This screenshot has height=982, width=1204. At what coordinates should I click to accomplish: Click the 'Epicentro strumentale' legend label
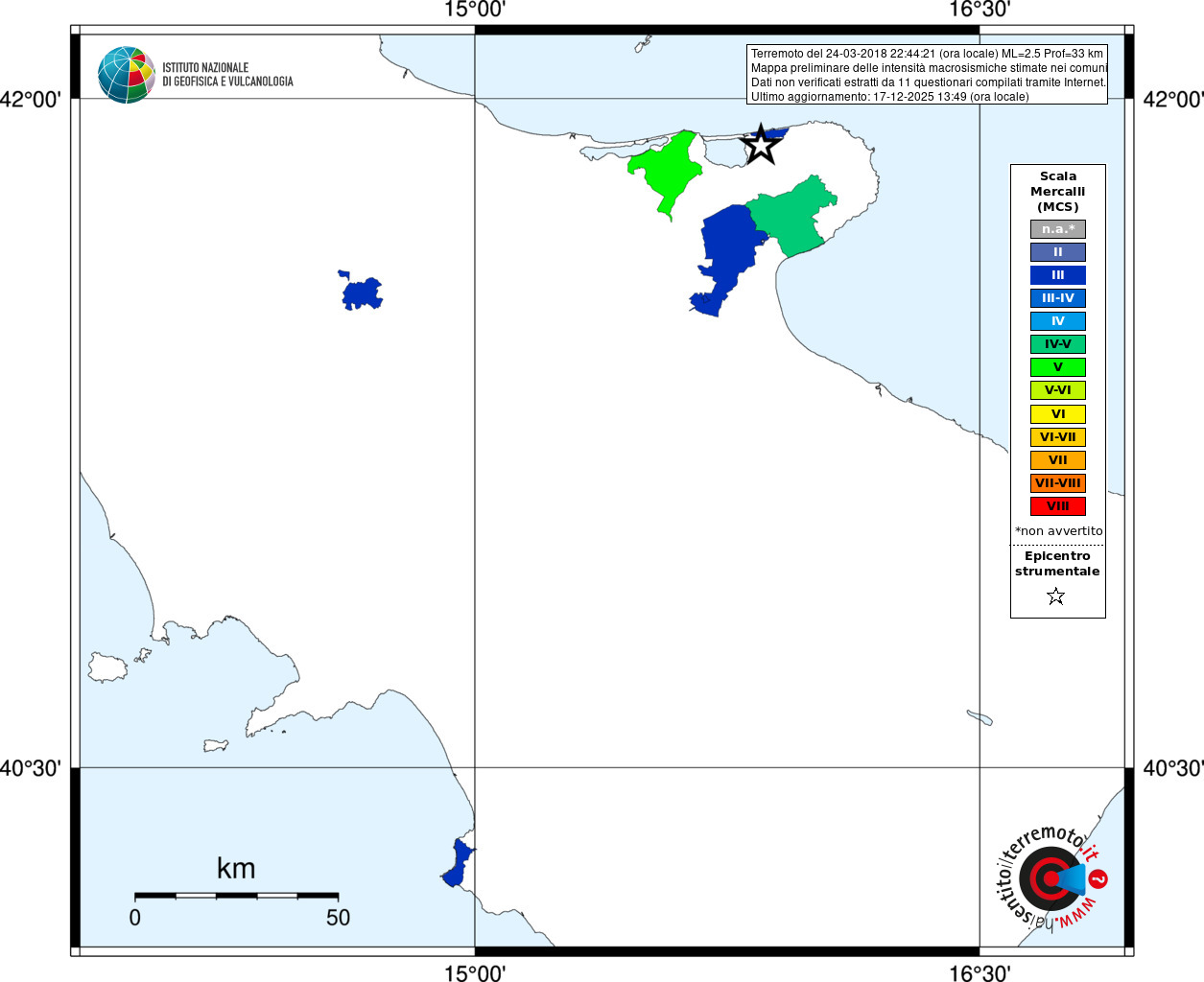pos(1057,564)
